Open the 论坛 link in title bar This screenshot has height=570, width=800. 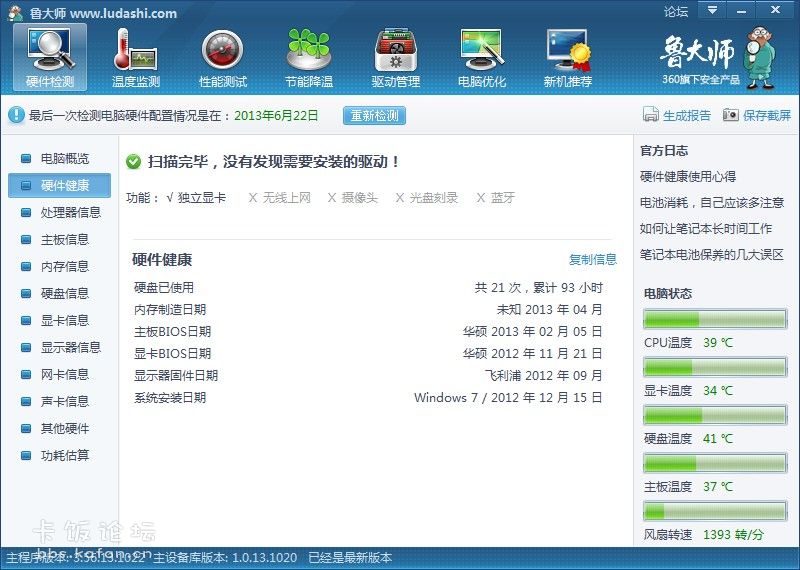click(677, 11)
